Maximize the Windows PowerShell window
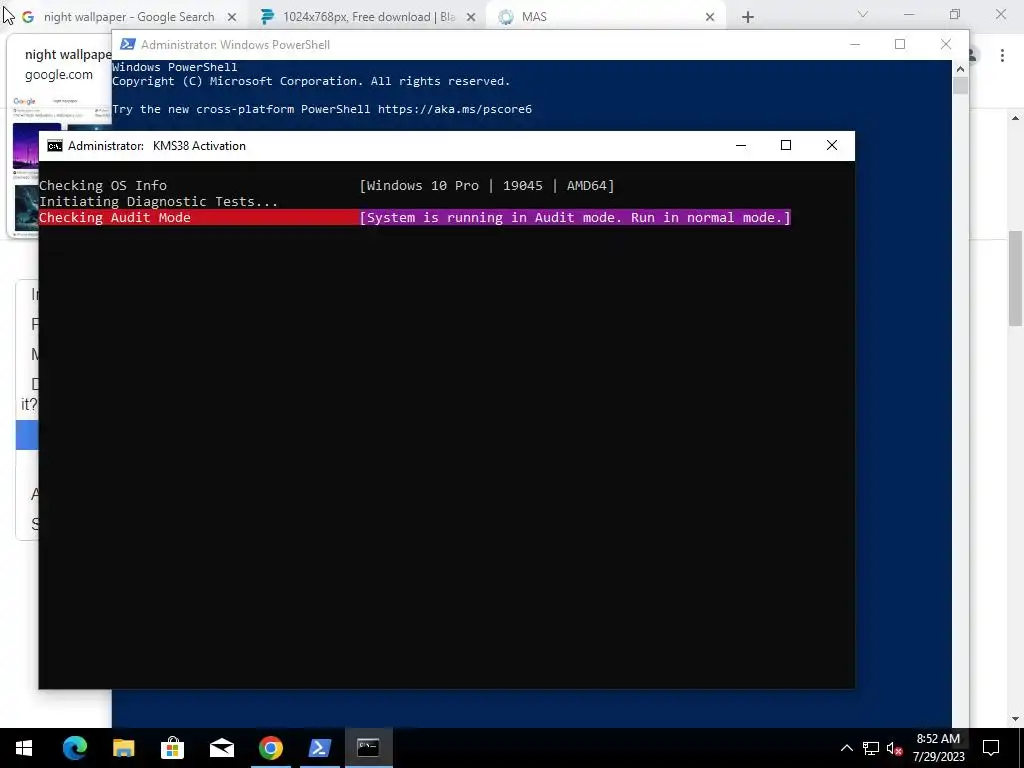Screen dimensions: 1024x768 [900, 44]
